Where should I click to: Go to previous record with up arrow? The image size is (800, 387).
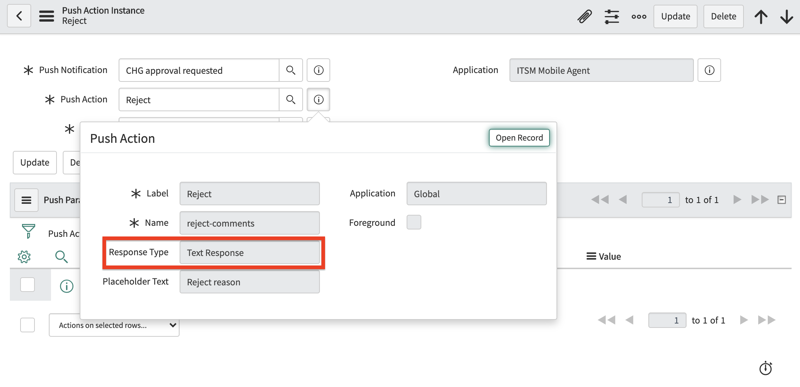click(x=761, y=17)
